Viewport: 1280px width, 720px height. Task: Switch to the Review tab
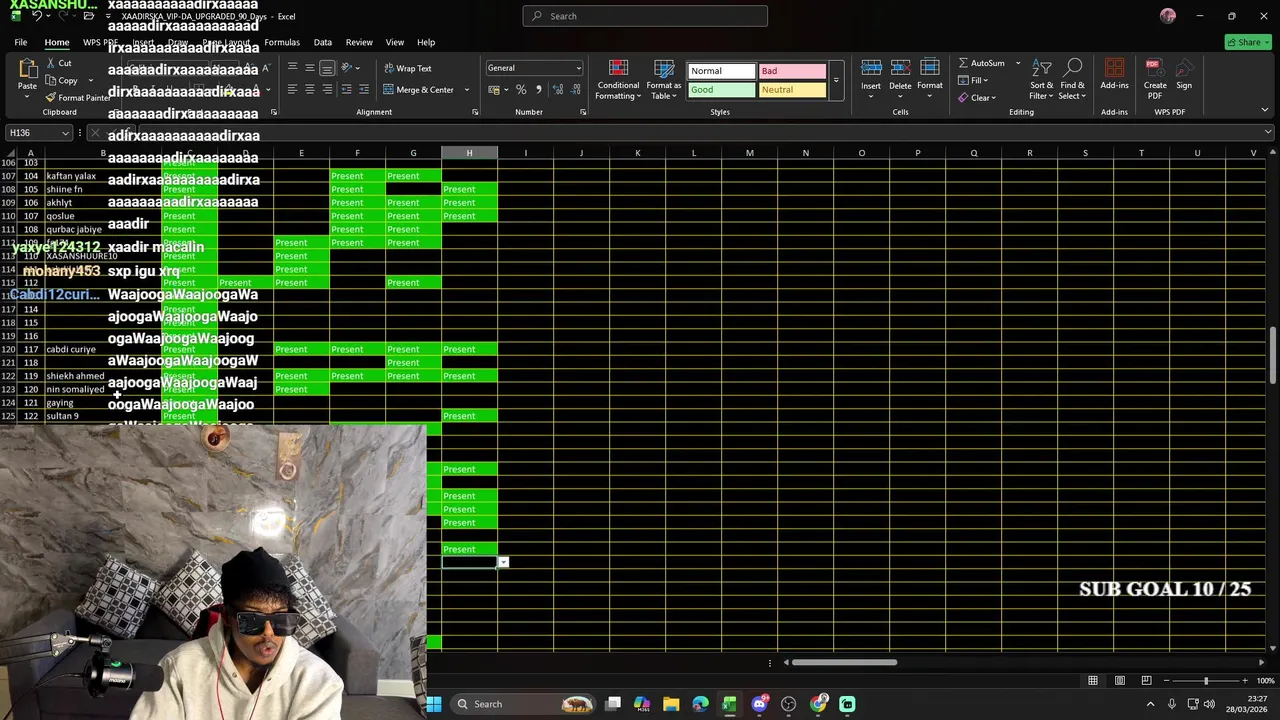pyautogui.click(x=359, y=42)
